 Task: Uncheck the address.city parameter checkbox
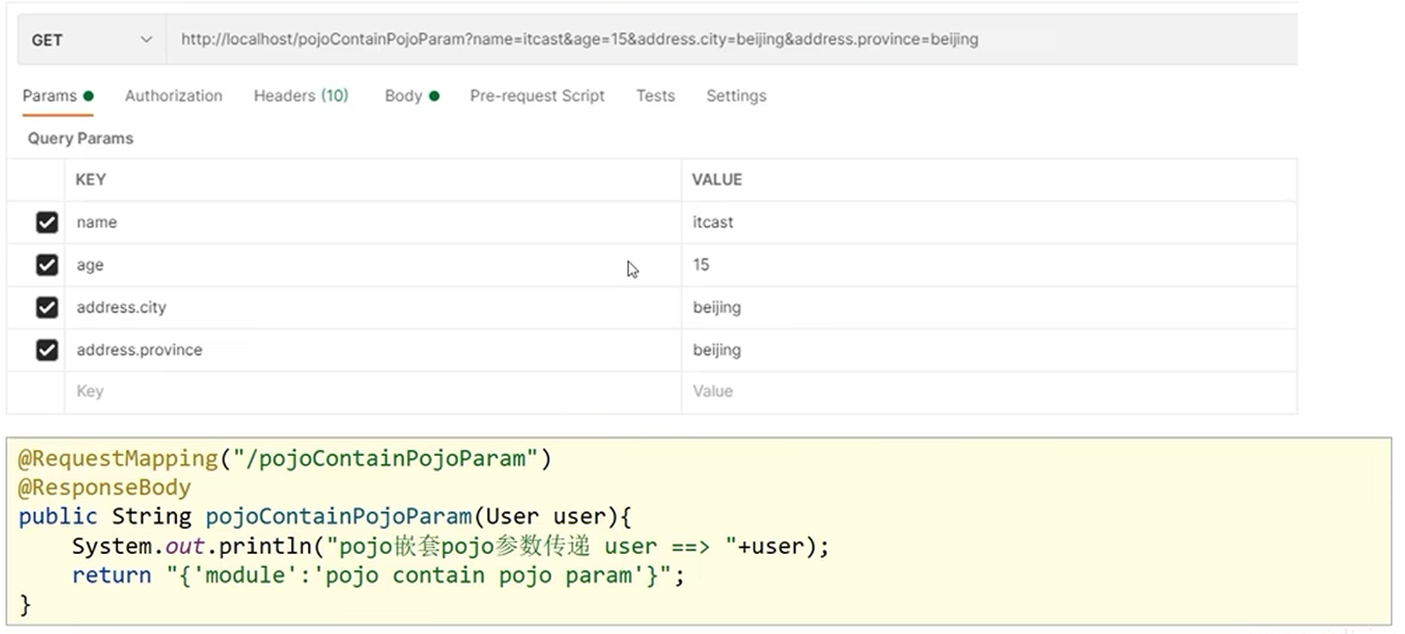(47, 307)
